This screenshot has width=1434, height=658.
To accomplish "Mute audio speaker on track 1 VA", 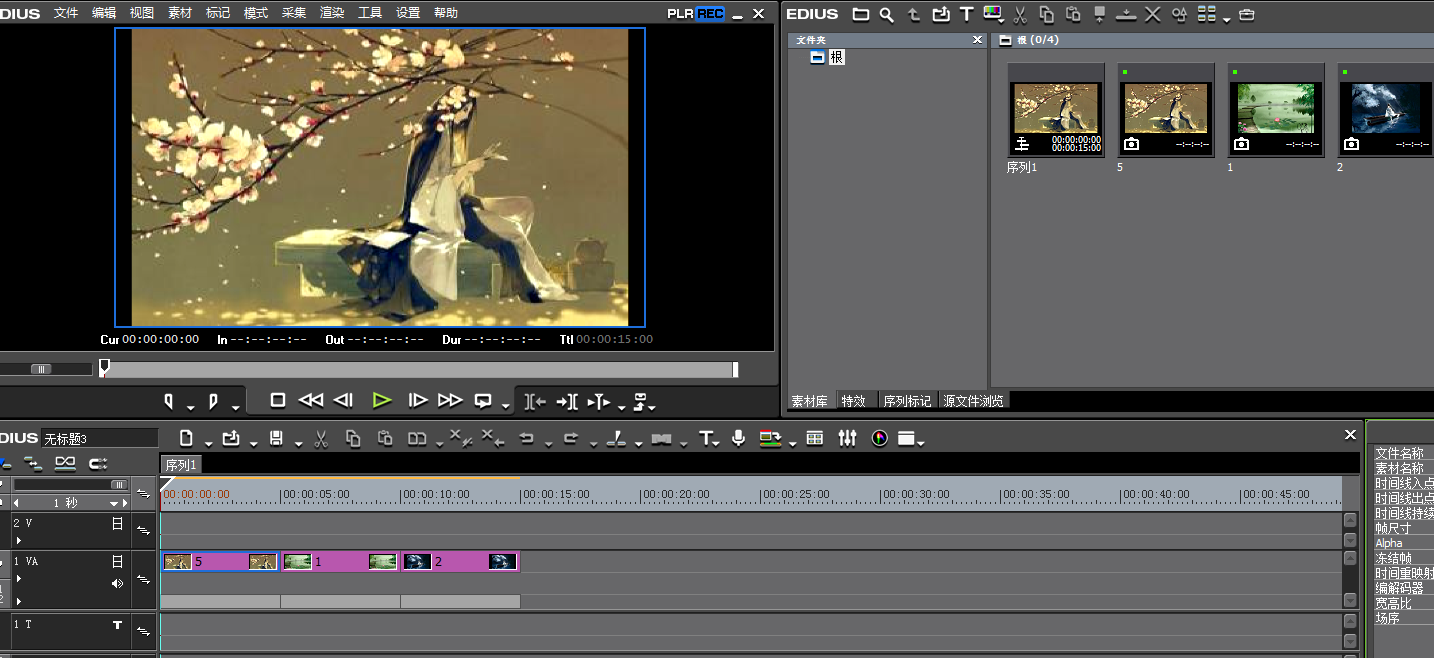I will 117,583.
